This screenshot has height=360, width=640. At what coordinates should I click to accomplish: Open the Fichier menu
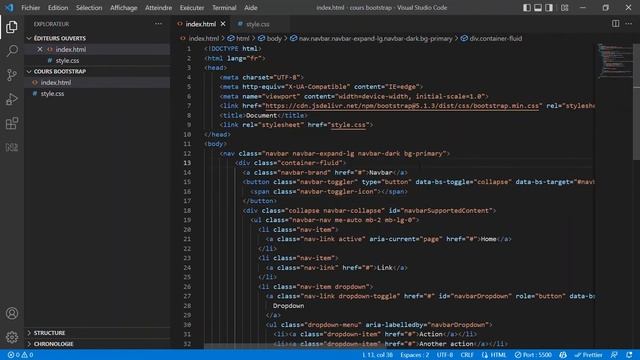[31, 7]
